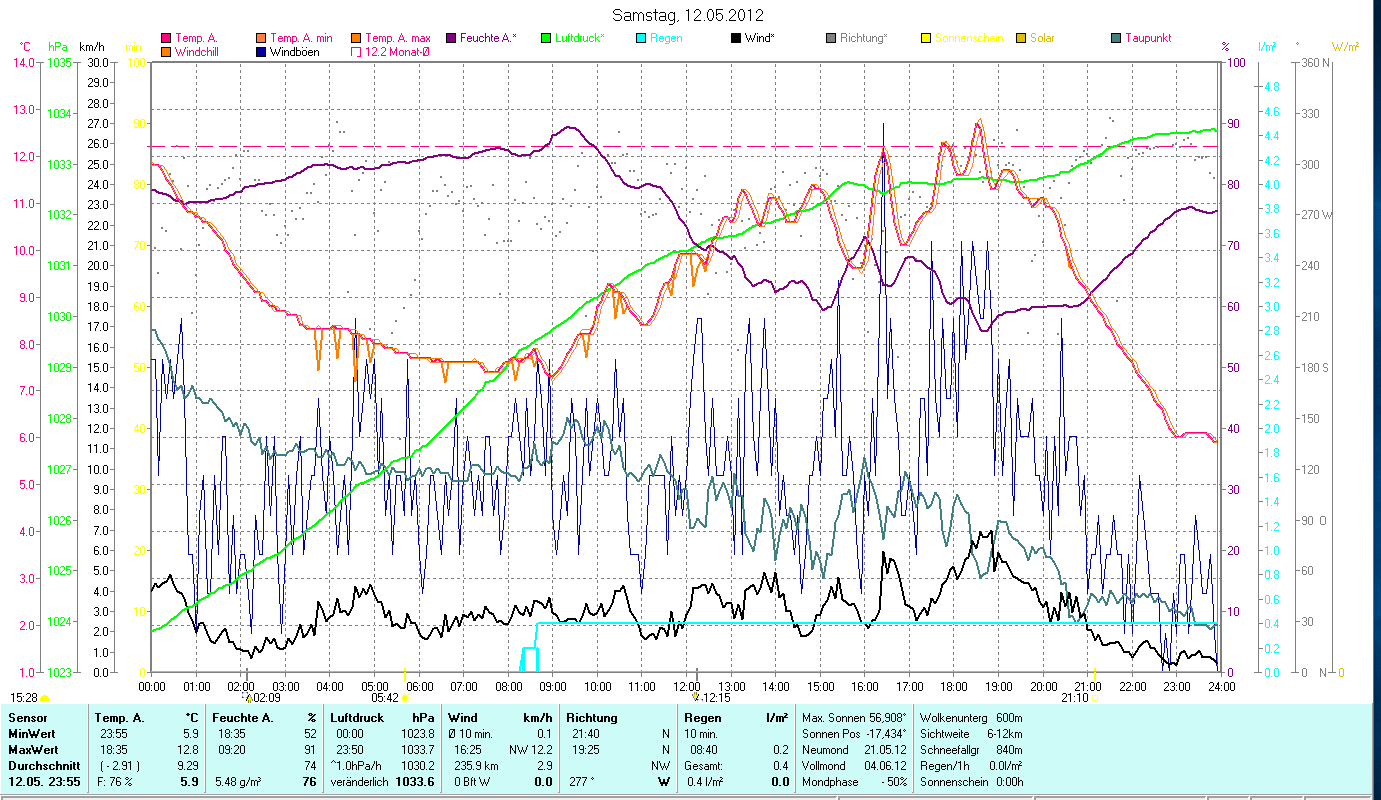Image resolution: width=1381 pixels, height=800 pixels.
Task: Click the dark blue Windböen legend square
Action: coord(262,51)
